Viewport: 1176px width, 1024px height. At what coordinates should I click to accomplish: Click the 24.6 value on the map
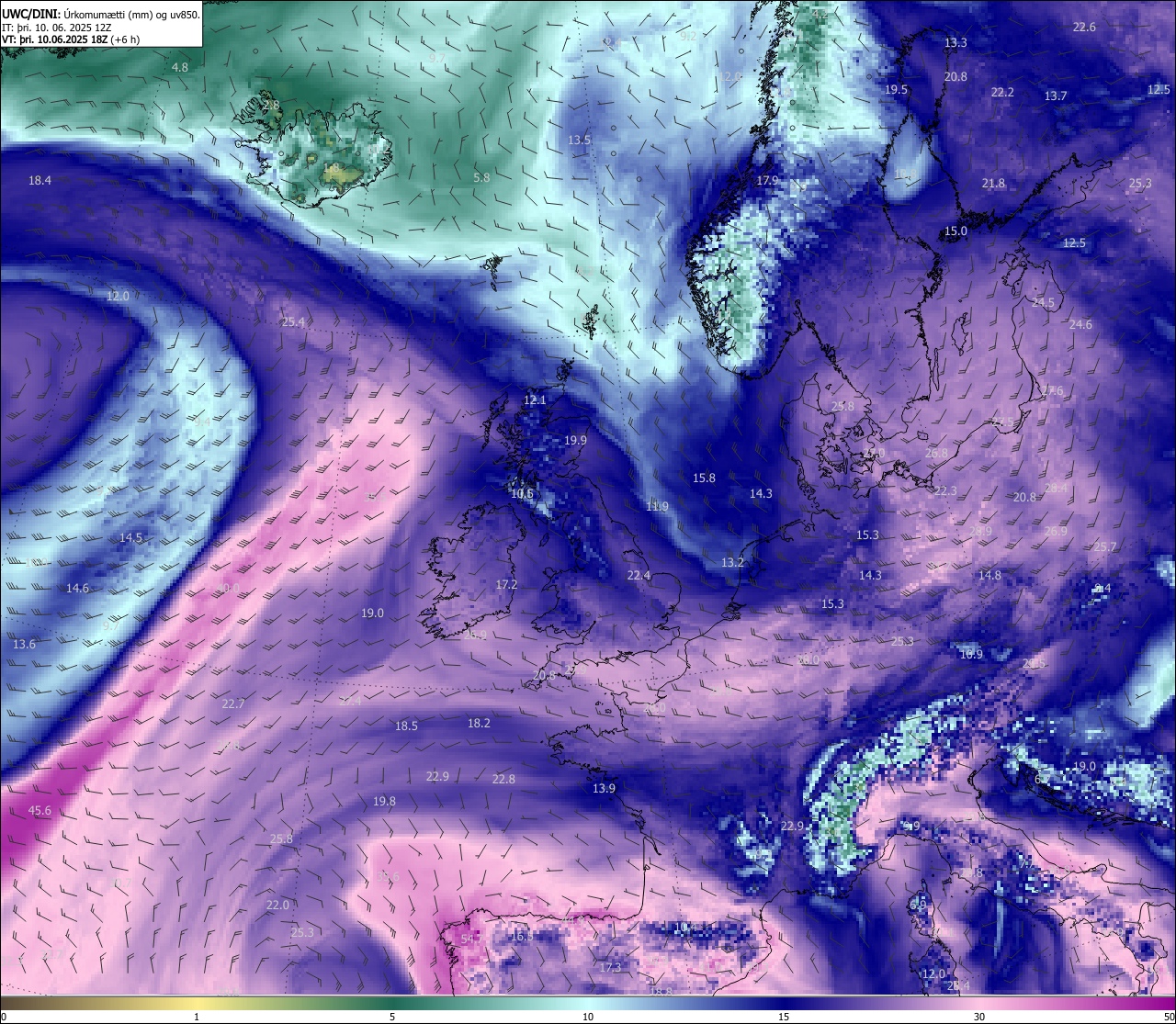coord(1080,325)
